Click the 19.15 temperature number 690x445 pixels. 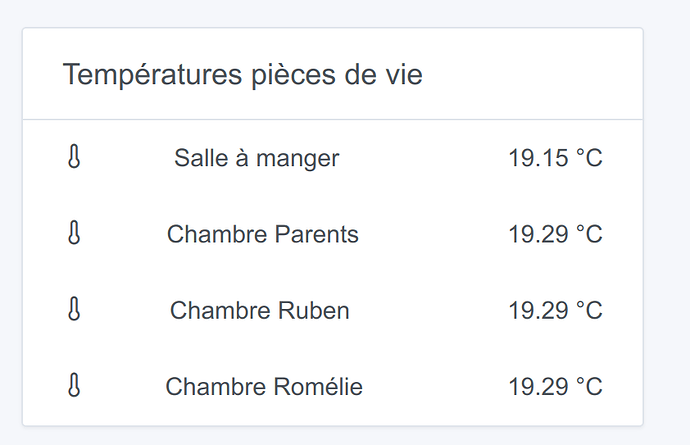pyautogui.click(x=538, y=158)
